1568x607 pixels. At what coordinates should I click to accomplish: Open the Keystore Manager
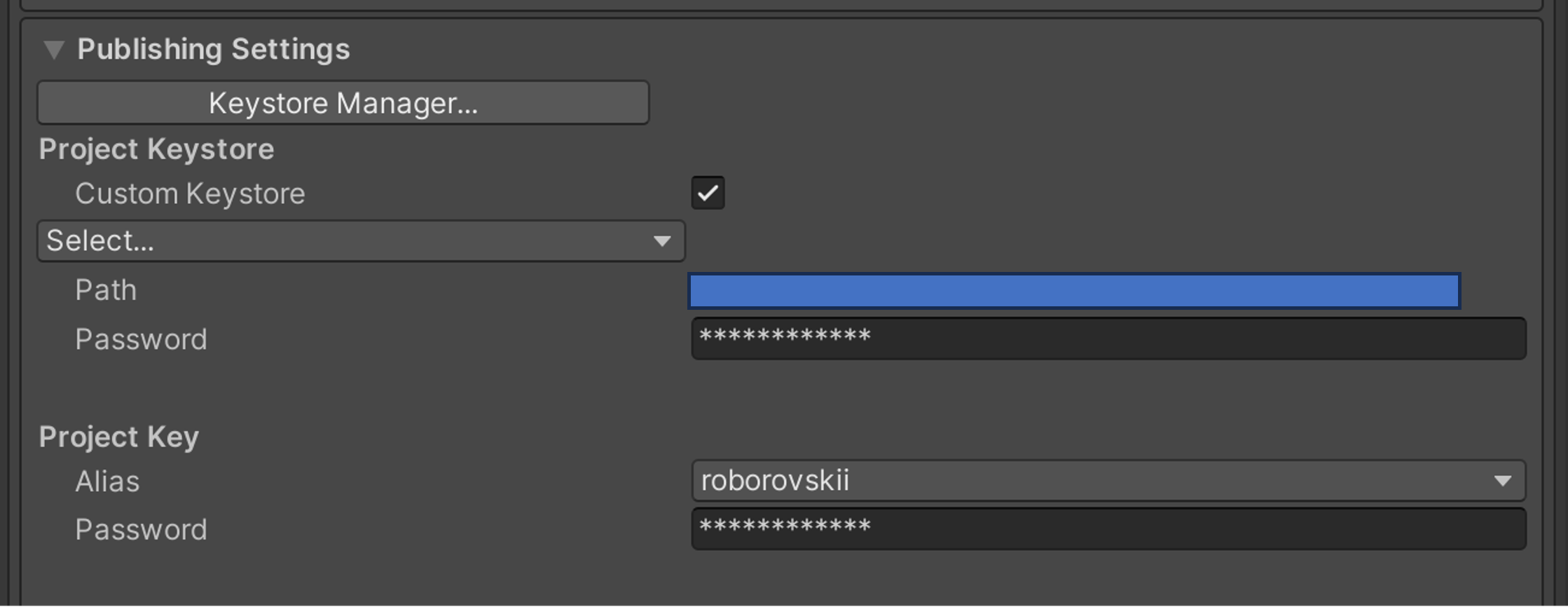coord(343,102)
